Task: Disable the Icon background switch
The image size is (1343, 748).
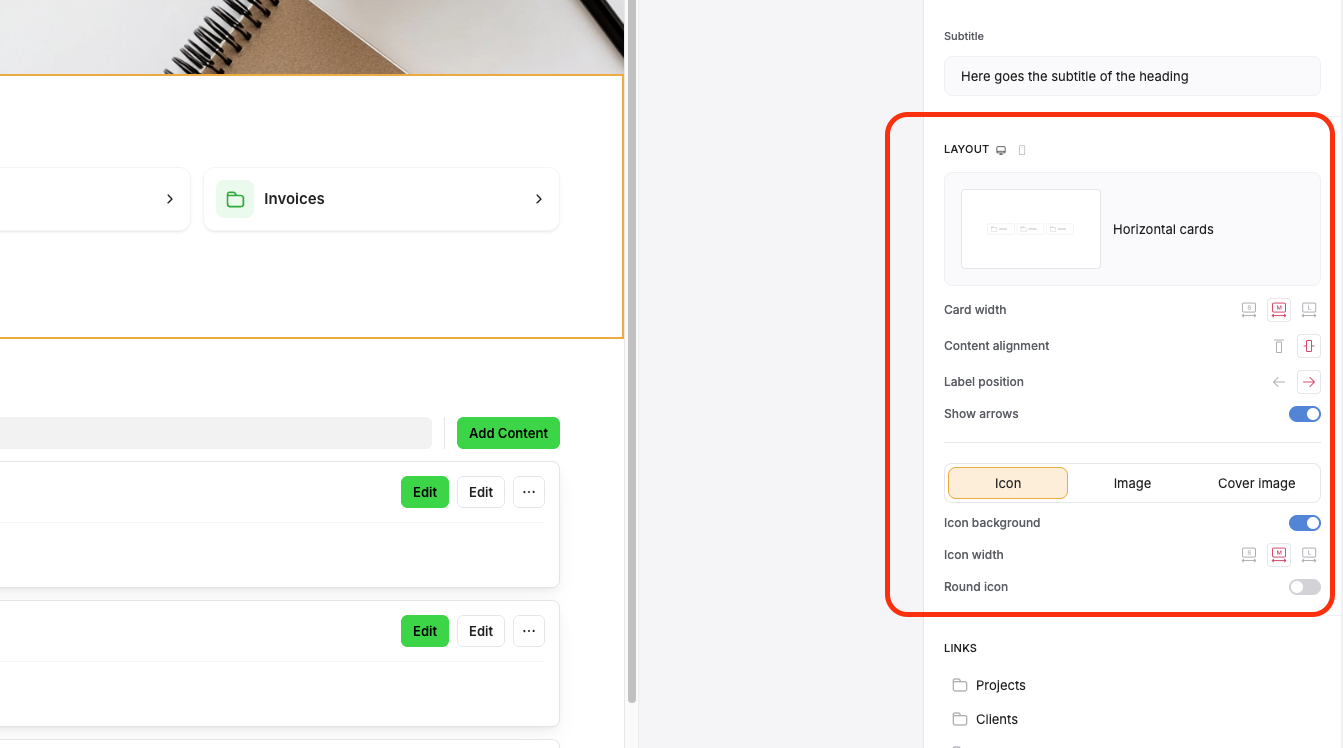Action: pos(1305,523)
